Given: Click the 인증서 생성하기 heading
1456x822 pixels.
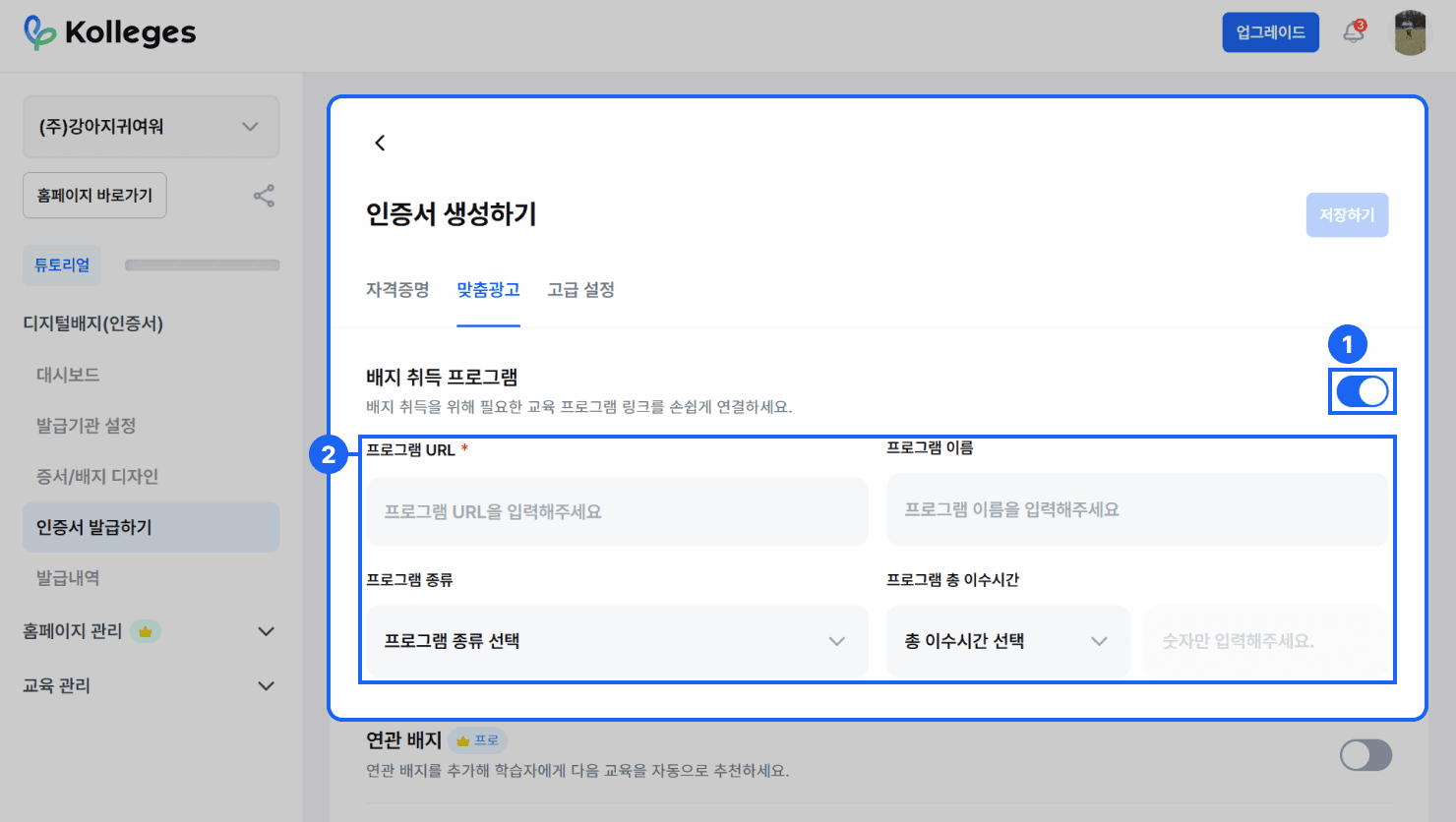Looking at the screenshot, I should tap(452, 214).
